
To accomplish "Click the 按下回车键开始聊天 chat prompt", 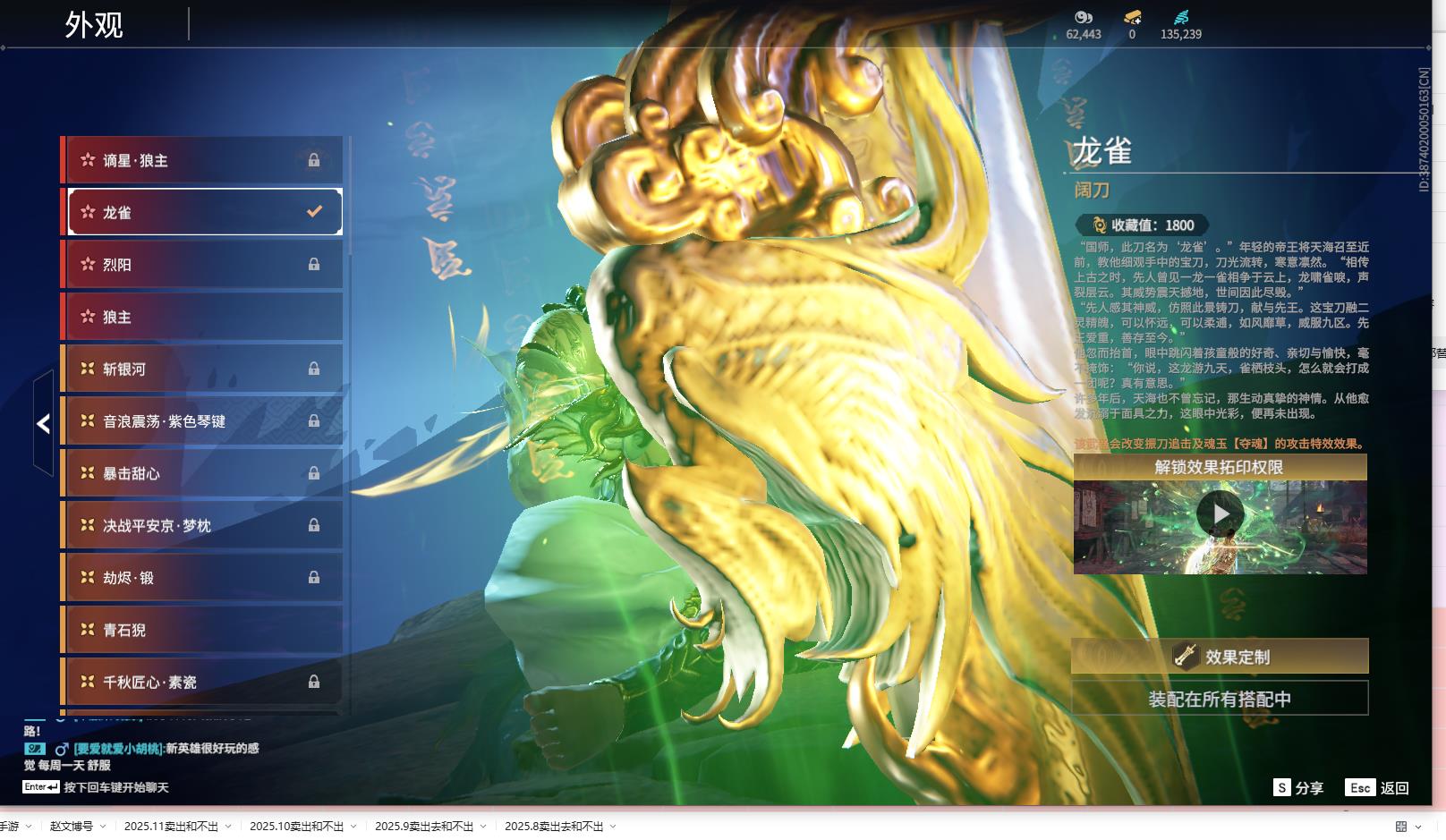I will click(x=116, y=787).
